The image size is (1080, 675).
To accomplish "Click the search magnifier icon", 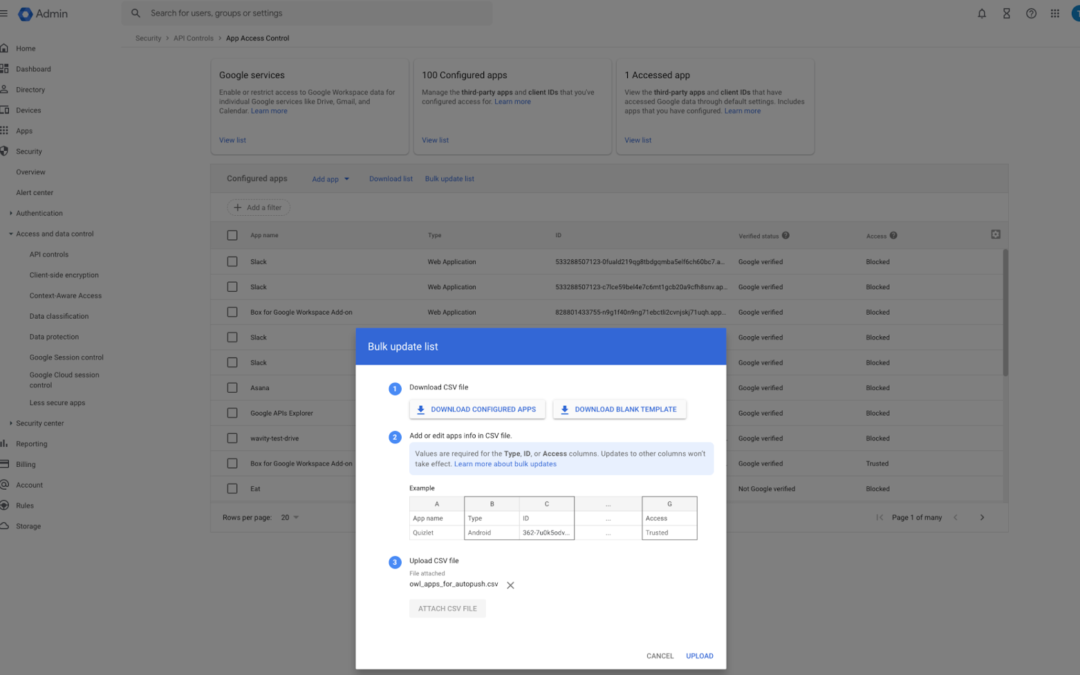I will pyautogui.click(x=136, y=13).
